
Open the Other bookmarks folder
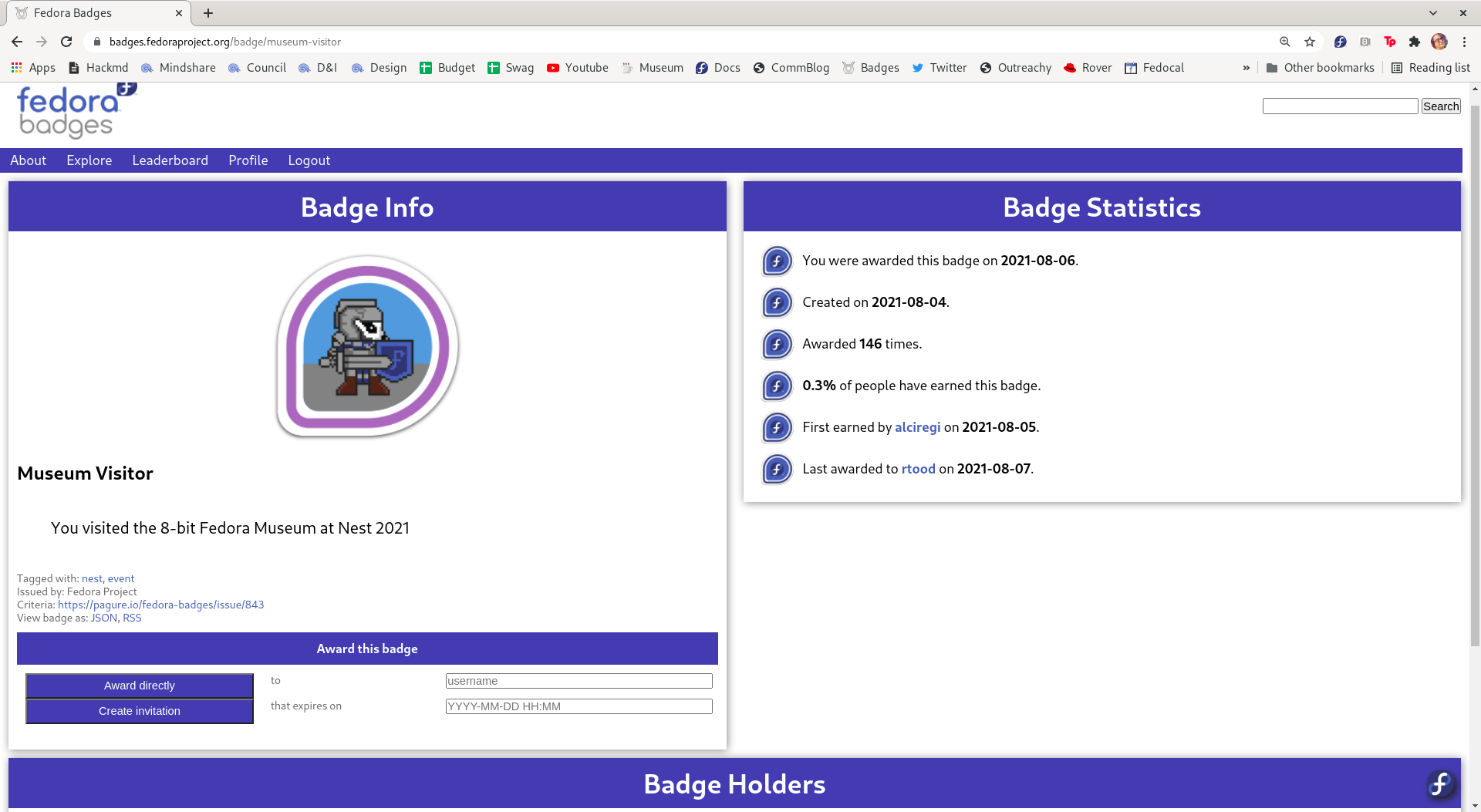click(x=1321, y=68)
